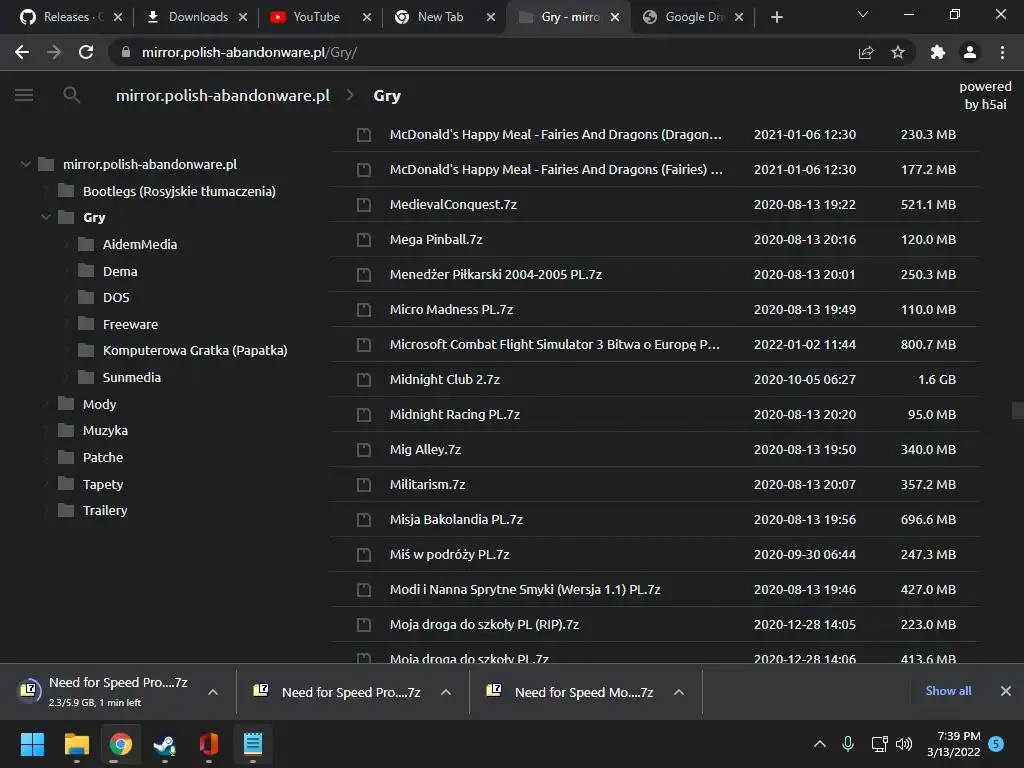Open Menedżer Piłkarski 2004-2005 PL.7z

tap(496, 274)
